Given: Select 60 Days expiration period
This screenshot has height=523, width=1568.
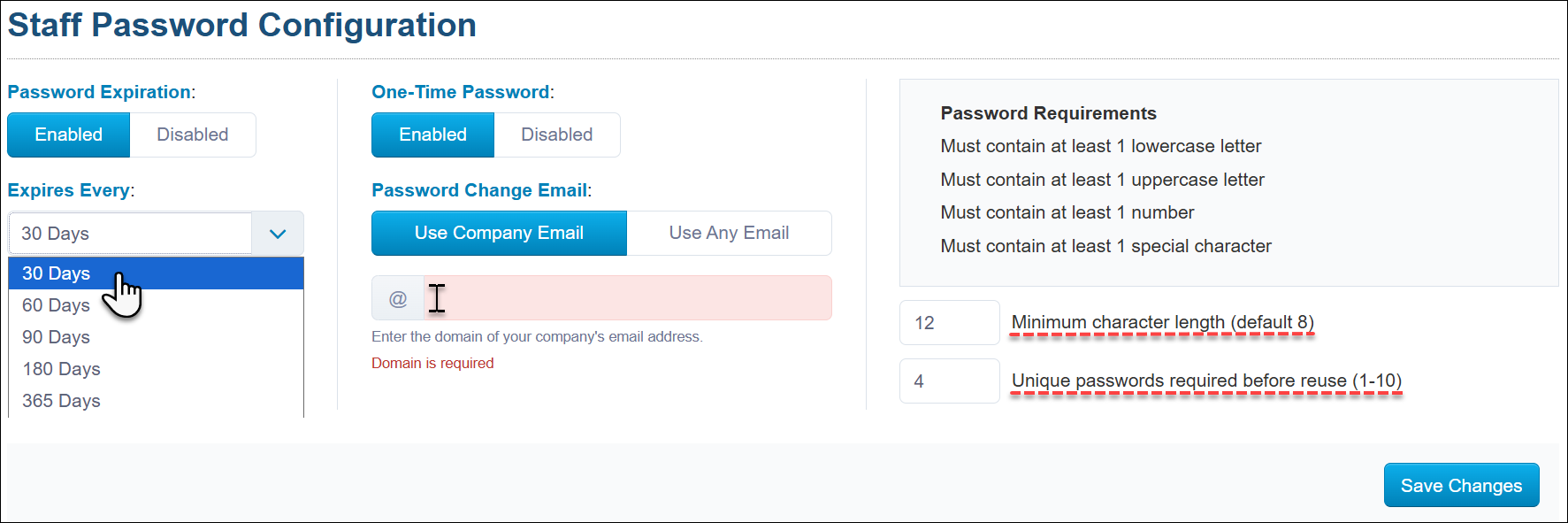Looking at the screenshot, I should 56,305.
